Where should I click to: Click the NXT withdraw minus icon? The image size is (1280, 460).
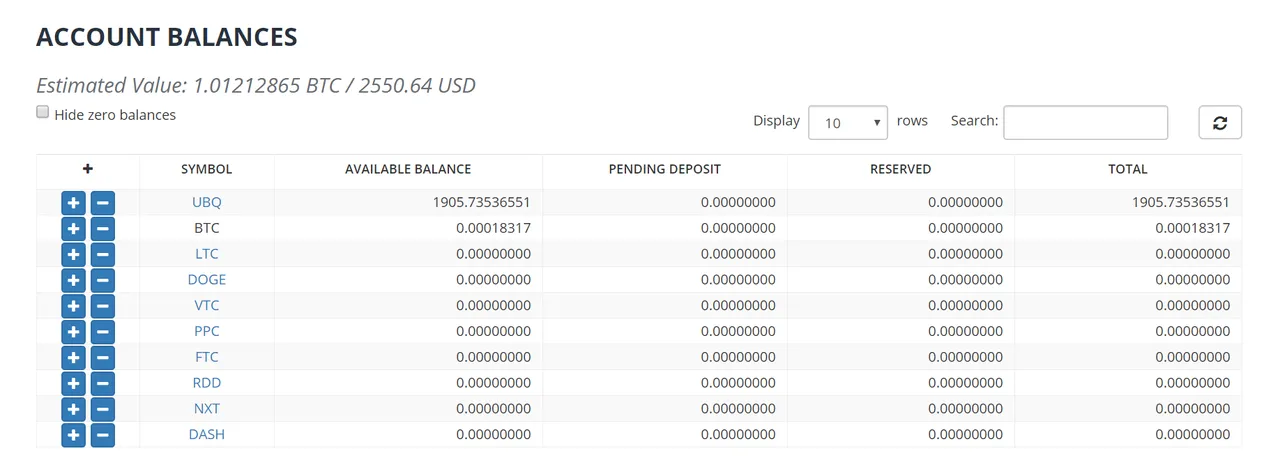coord(102,409)
